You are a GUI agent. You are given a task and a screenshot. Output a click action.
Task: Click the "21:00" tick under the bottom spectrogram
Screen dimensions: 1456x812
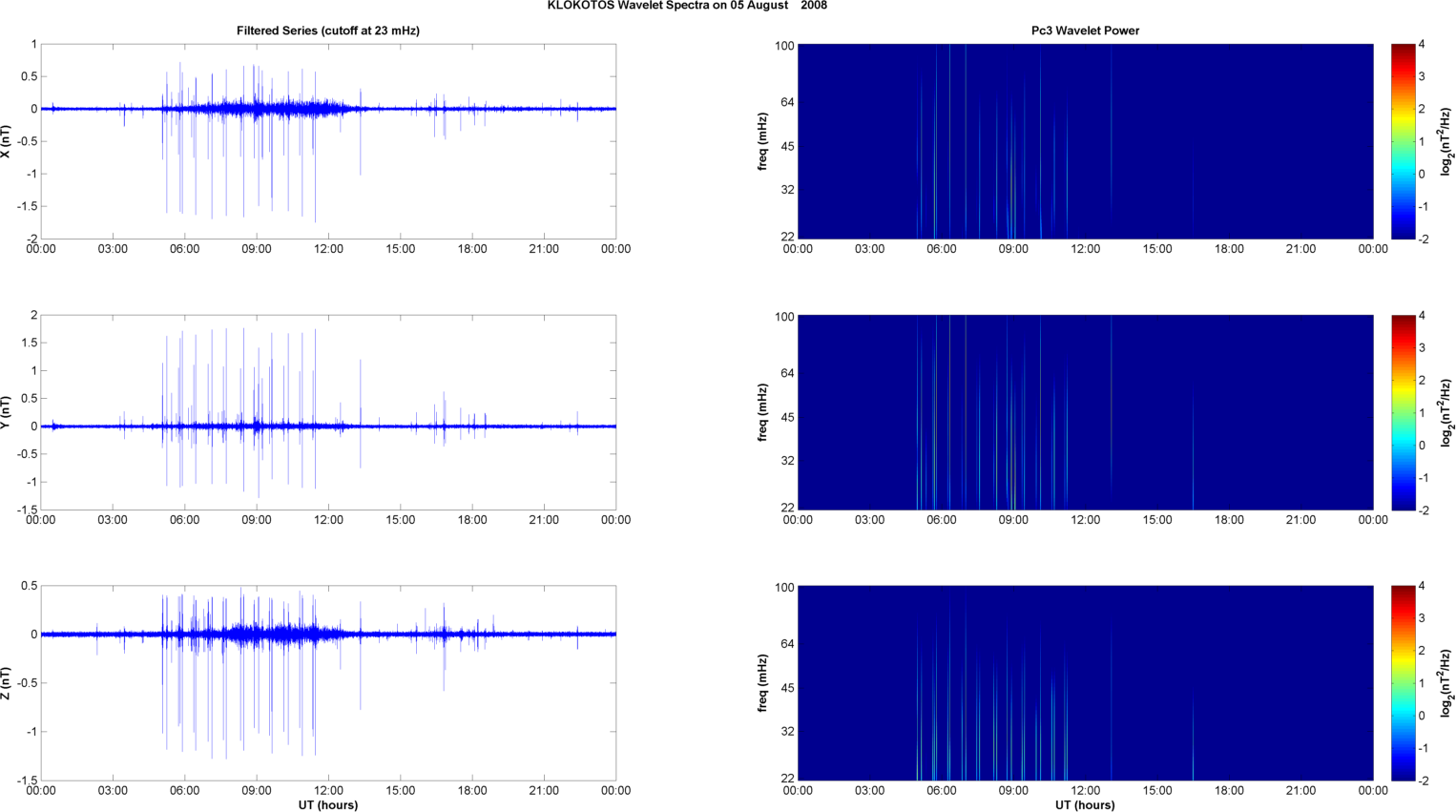1301,791
